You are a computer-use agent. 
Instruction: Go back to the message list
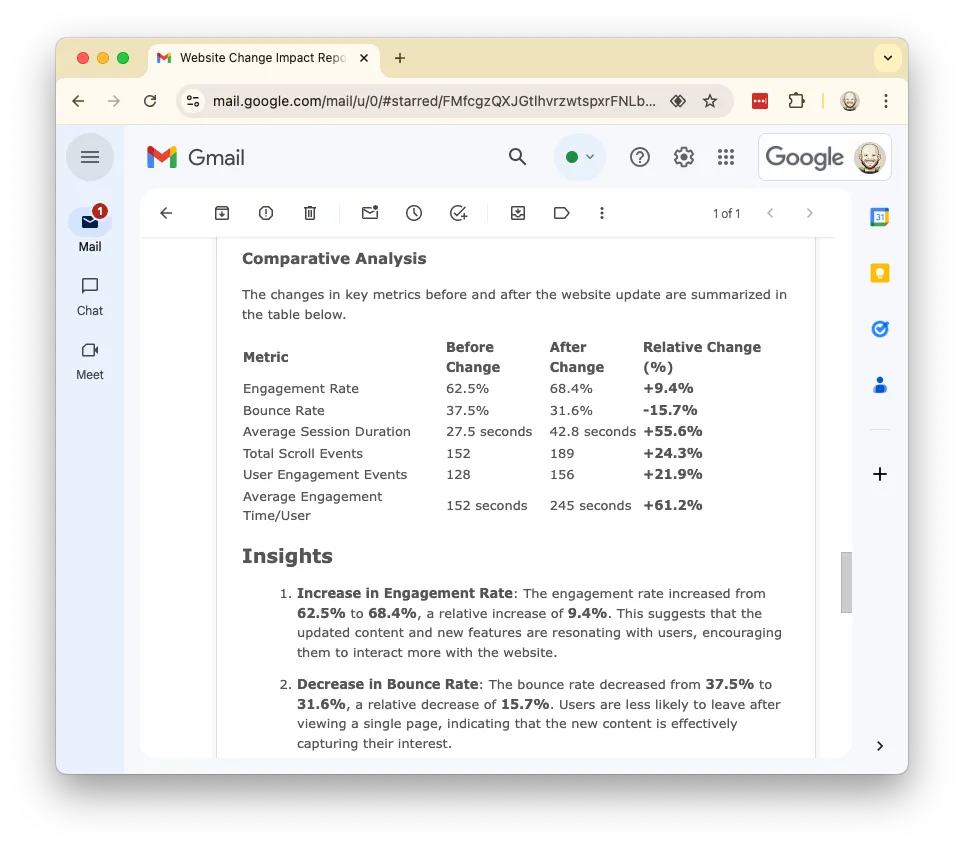coord(166,213)
